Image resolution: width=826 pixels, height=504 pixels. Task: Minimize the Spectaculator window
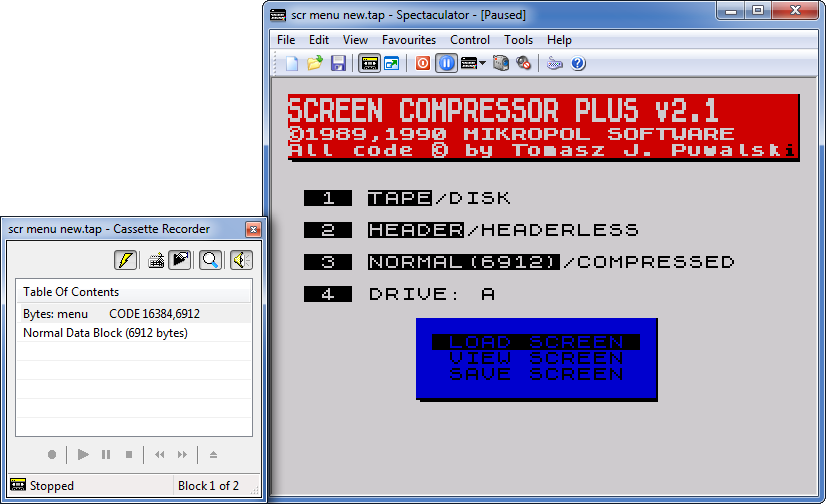(731, 11)
